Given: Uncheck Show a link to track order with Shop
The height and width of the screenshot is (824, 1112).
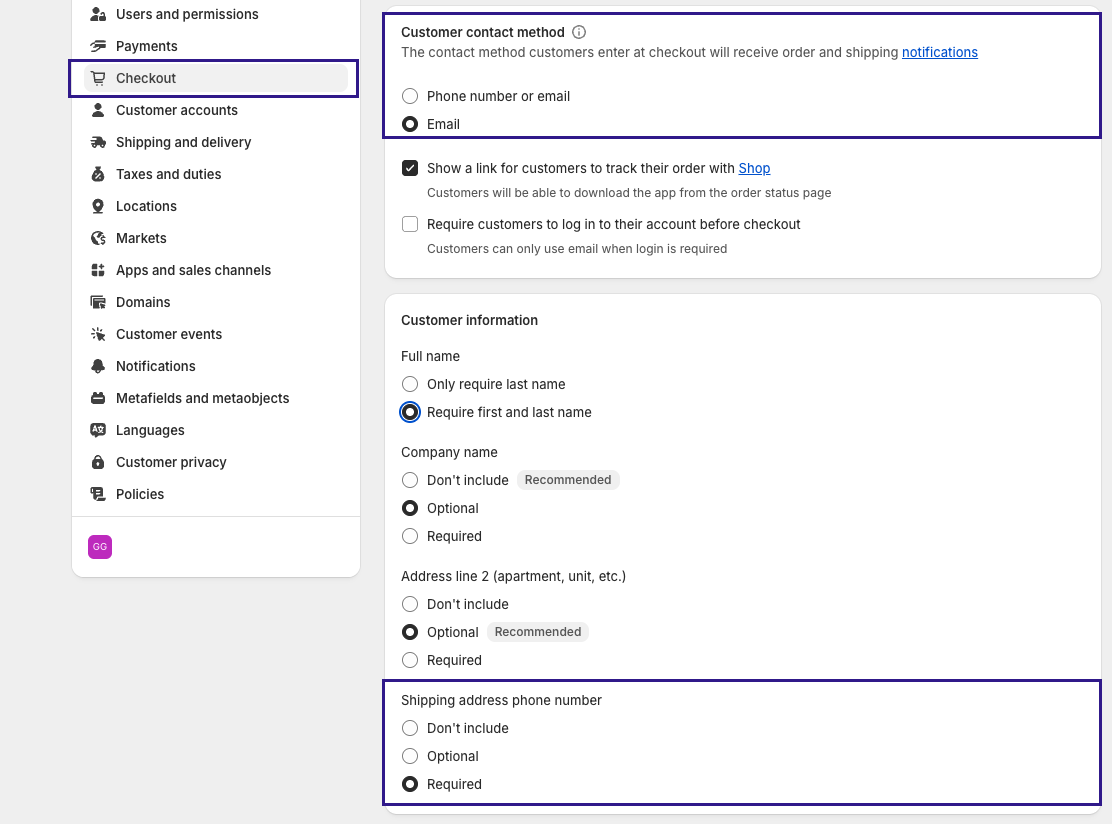Looking at the screenshot, I should [410, 168].
